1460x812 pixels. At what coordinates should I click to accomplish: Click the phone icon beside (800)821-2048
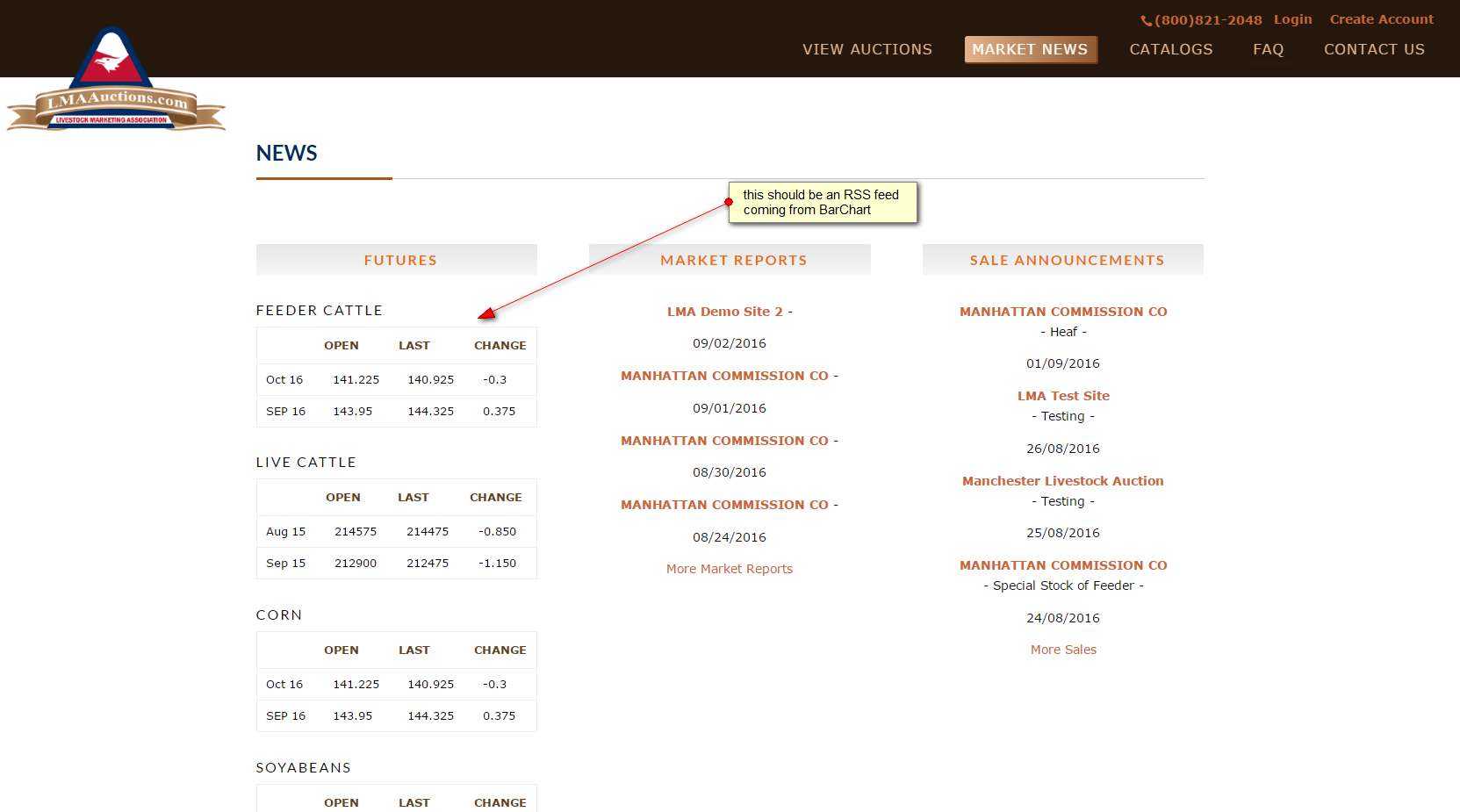point(1146,20)
